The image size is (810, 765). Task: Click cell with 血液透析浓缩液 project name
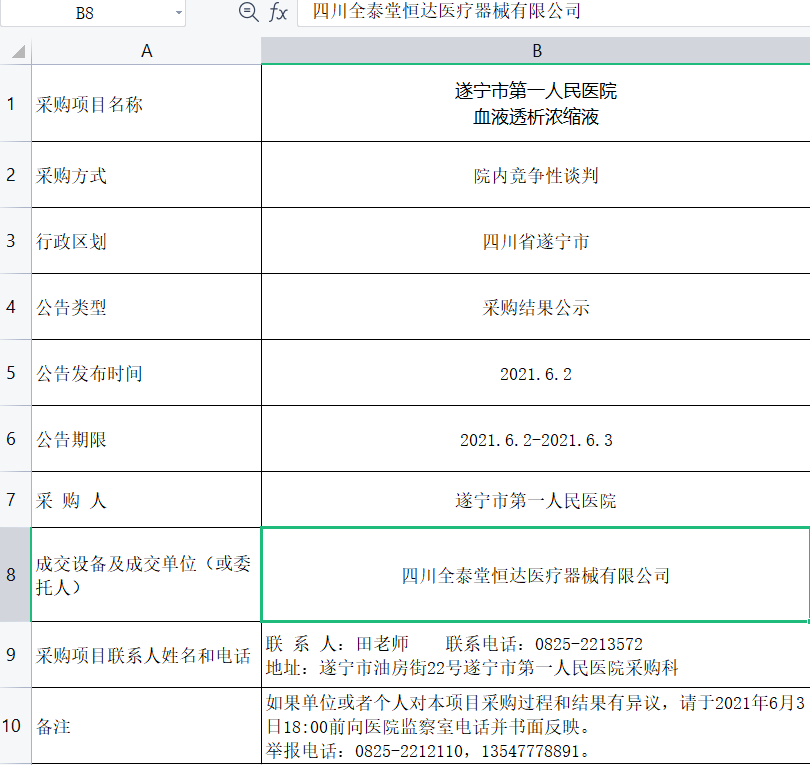coord(536,103)
